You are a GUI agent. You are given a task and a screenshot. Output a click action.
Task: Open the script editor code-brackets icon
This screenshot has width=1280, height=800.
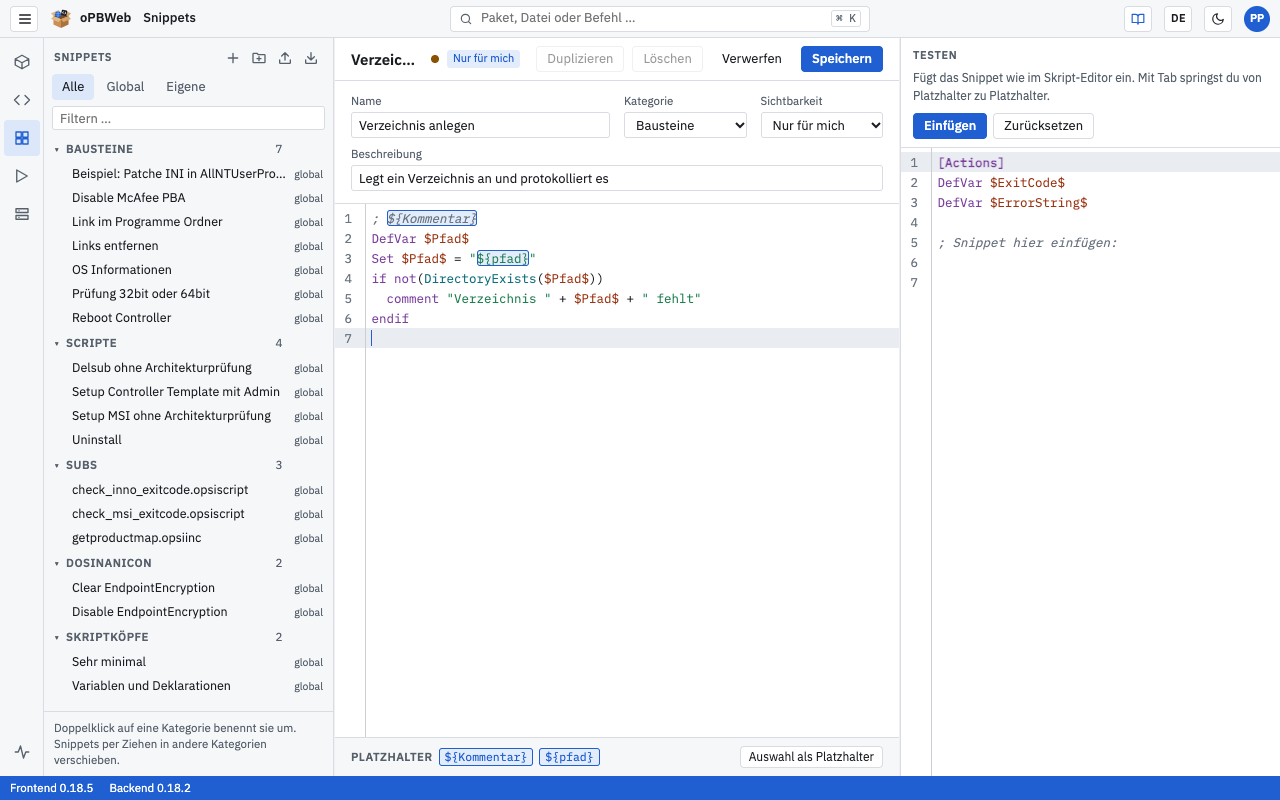click(22, 100)
